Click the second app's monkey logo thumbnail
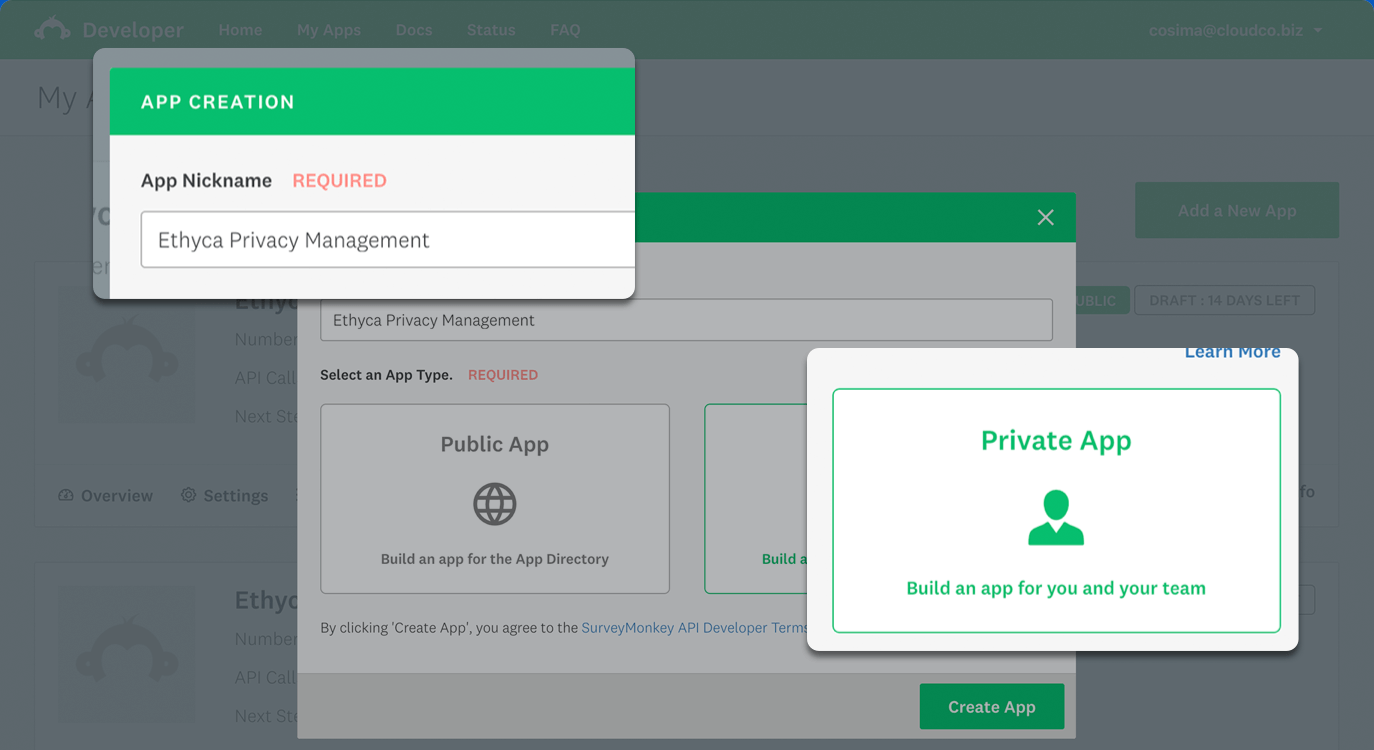This screenshot has height=750, width=1374. (x=127, y=655)
